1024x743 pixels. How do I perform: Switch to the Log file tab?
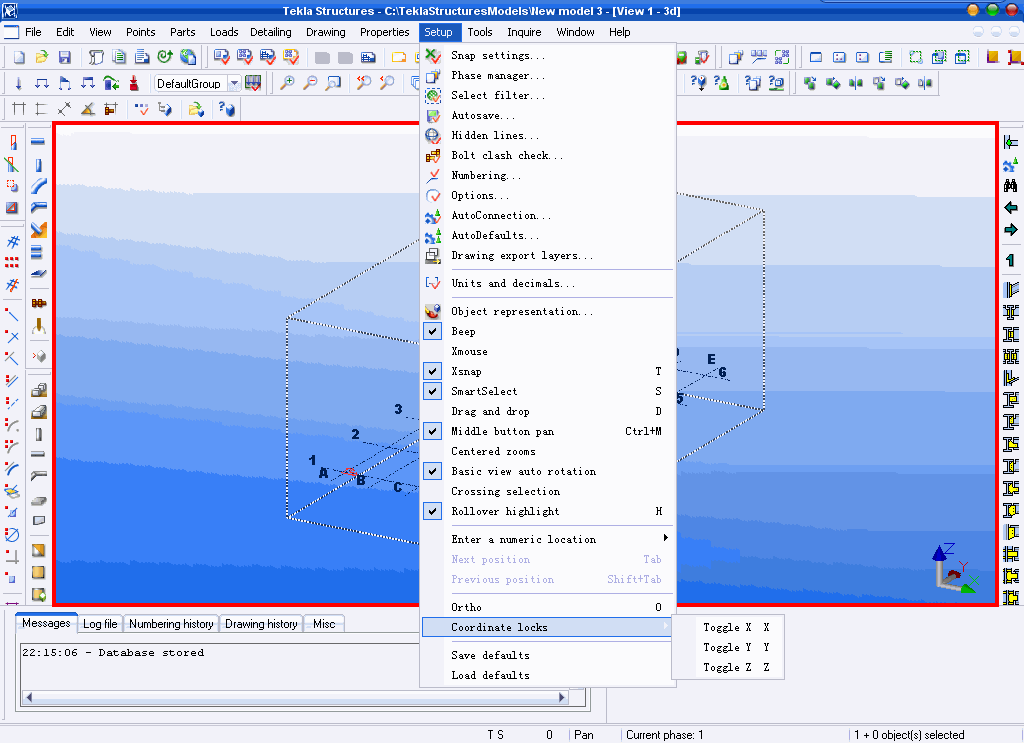pyautogui.click(x=100, y=624)
